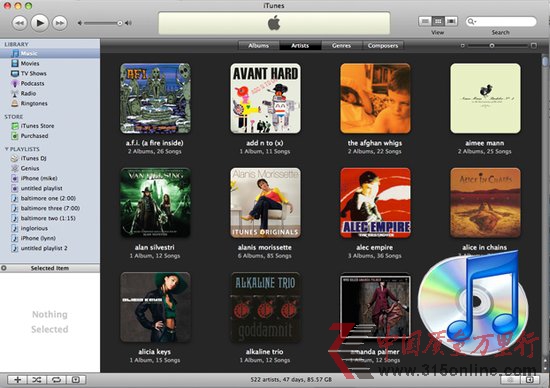Select baltimore one (2:00) playlist
This screenshot has height=388, width=550.
(x=50, y=198)
